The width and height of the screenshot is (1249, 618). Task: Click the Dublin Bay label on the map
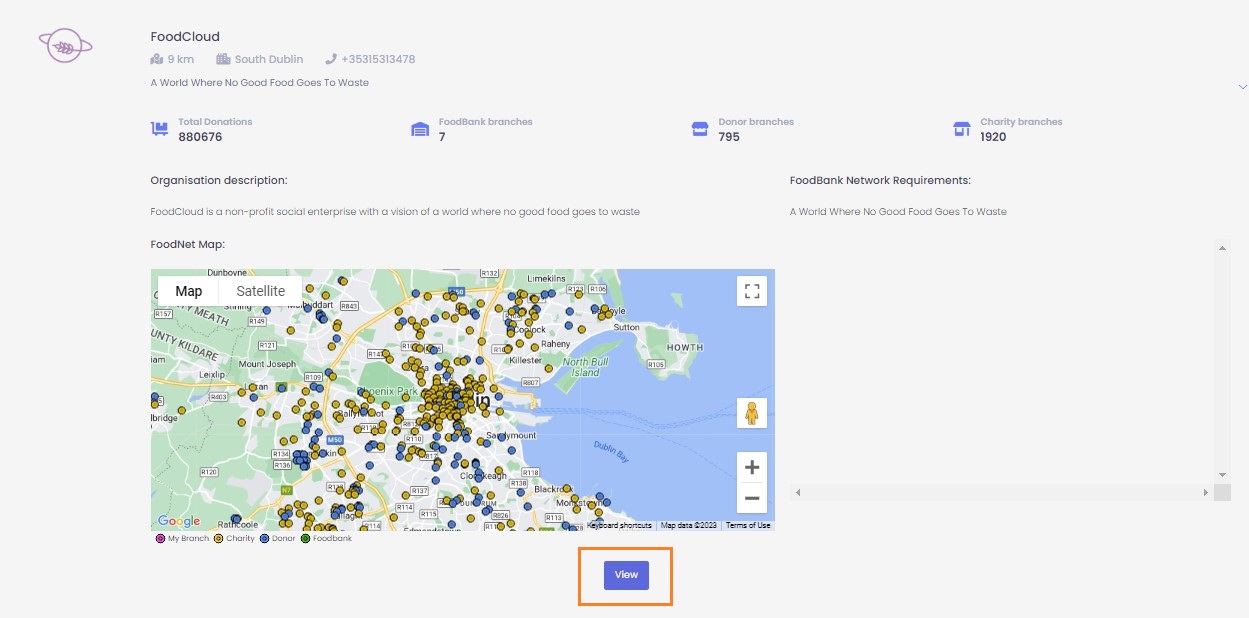coord(610,451)
